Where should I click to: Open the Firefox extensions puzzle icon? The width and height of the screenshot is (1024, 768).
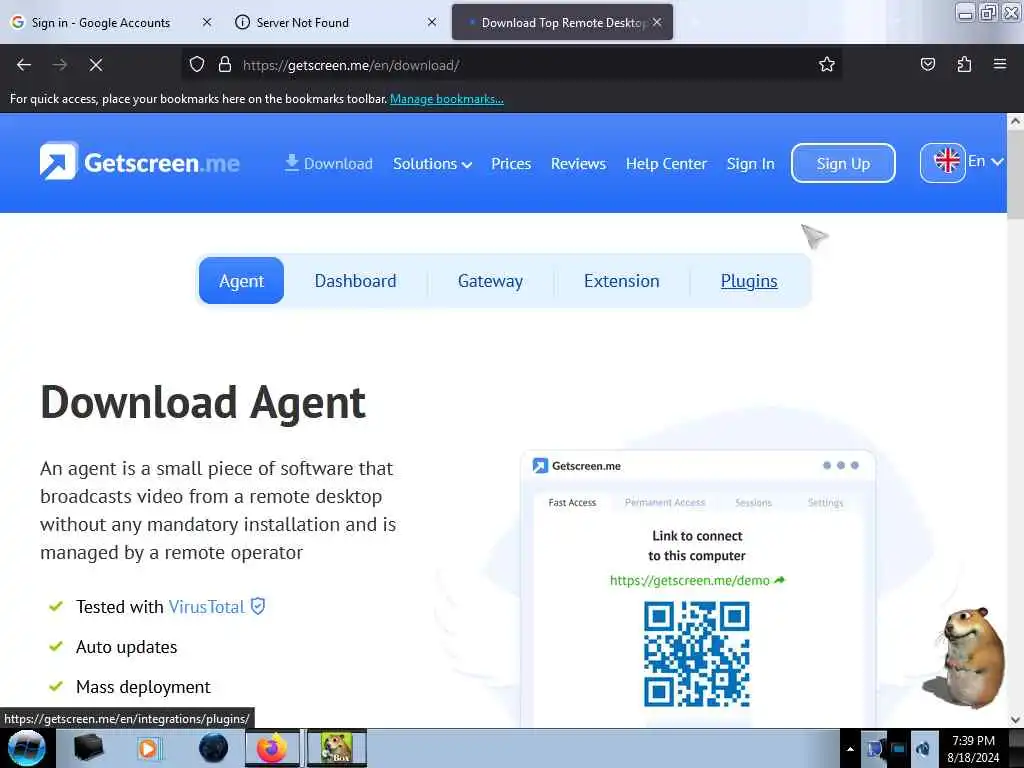click(964, 65)
